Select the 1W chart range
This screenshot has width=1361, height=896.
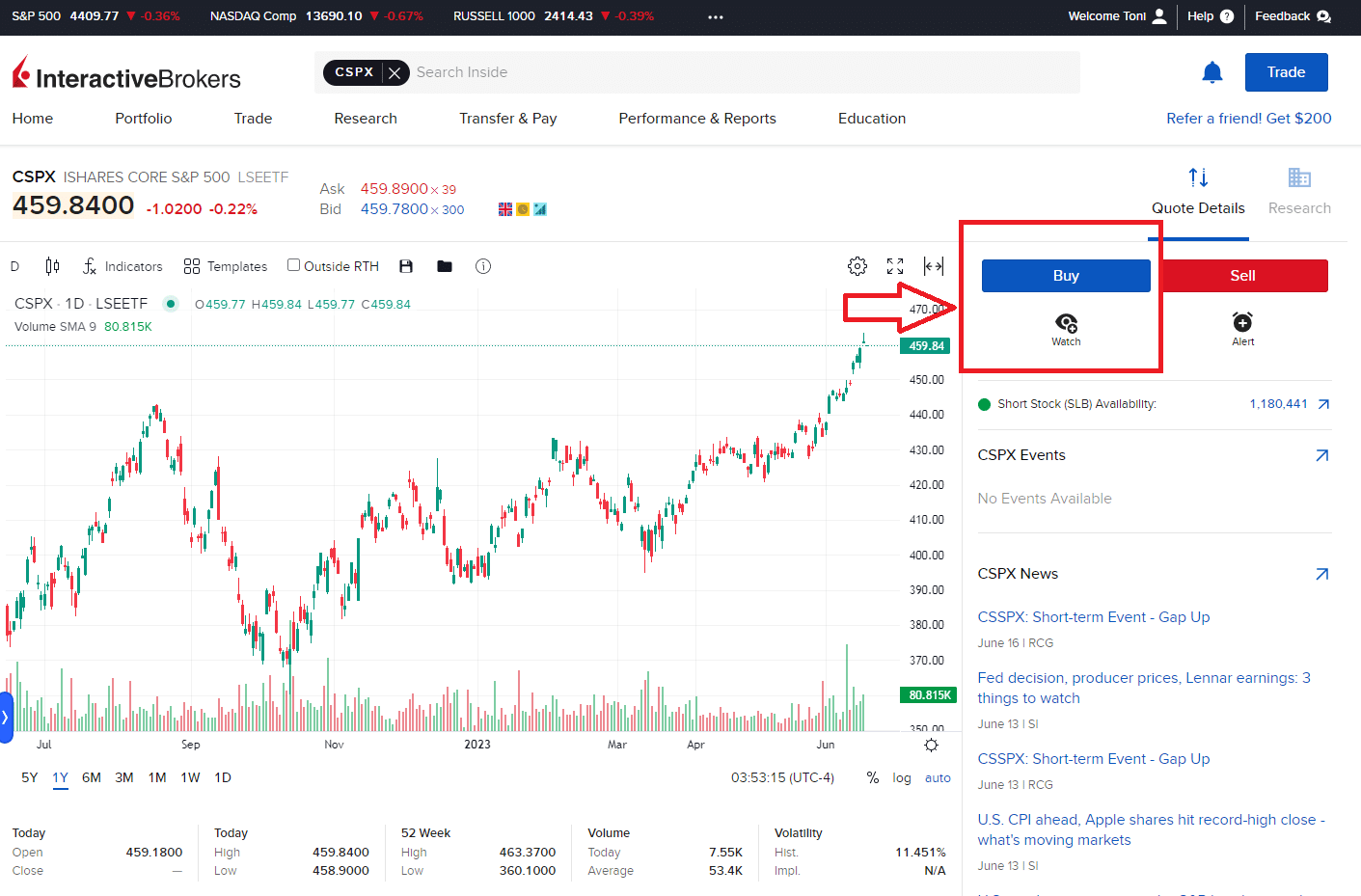tap(190, 777)
